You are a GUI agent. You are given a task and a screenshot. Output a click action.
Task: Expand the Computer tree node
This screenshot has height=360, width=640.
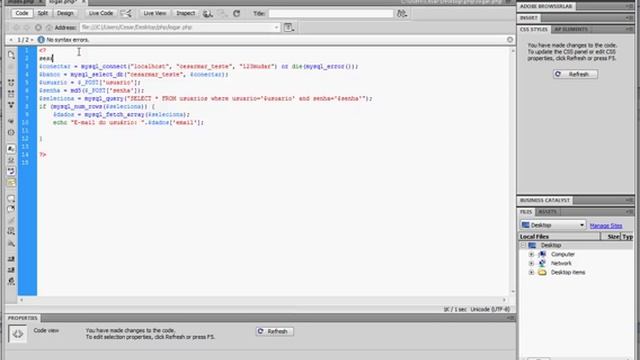(x=531, y=254)
